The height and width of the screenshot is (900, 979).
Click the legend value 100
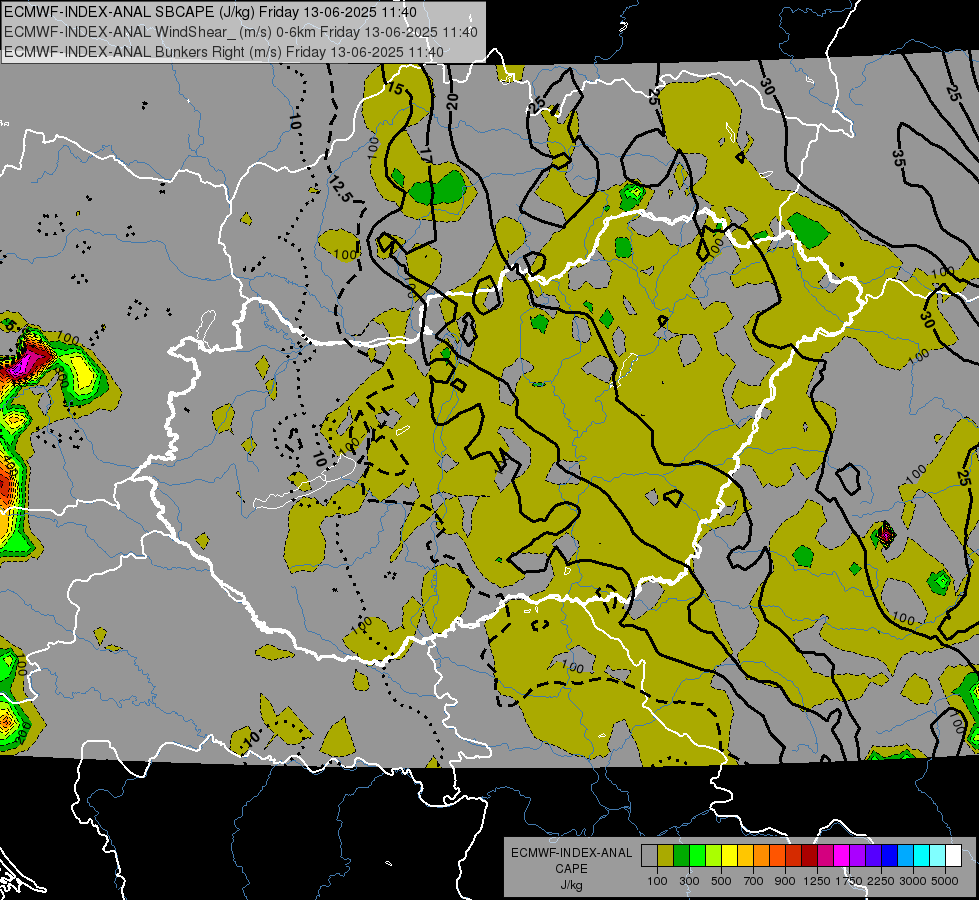657,881
